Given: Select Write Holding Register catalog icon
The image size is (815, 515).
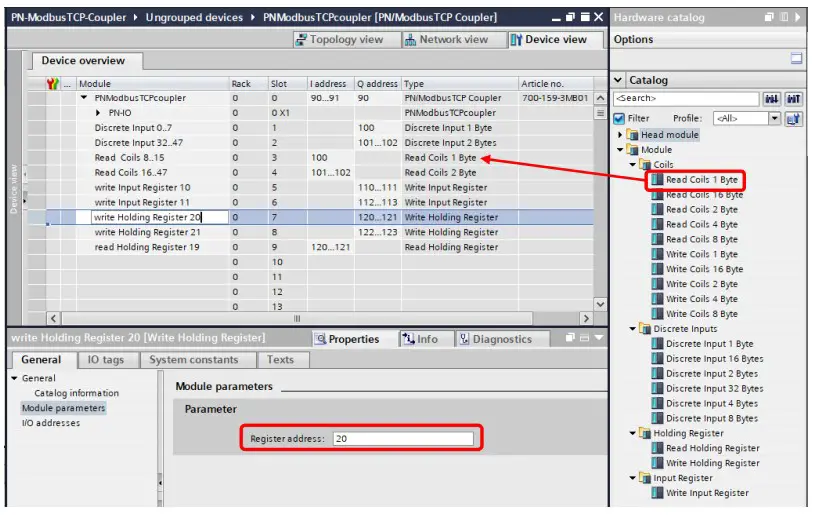Looking at the screenshot, I should [x=657, y=463].
